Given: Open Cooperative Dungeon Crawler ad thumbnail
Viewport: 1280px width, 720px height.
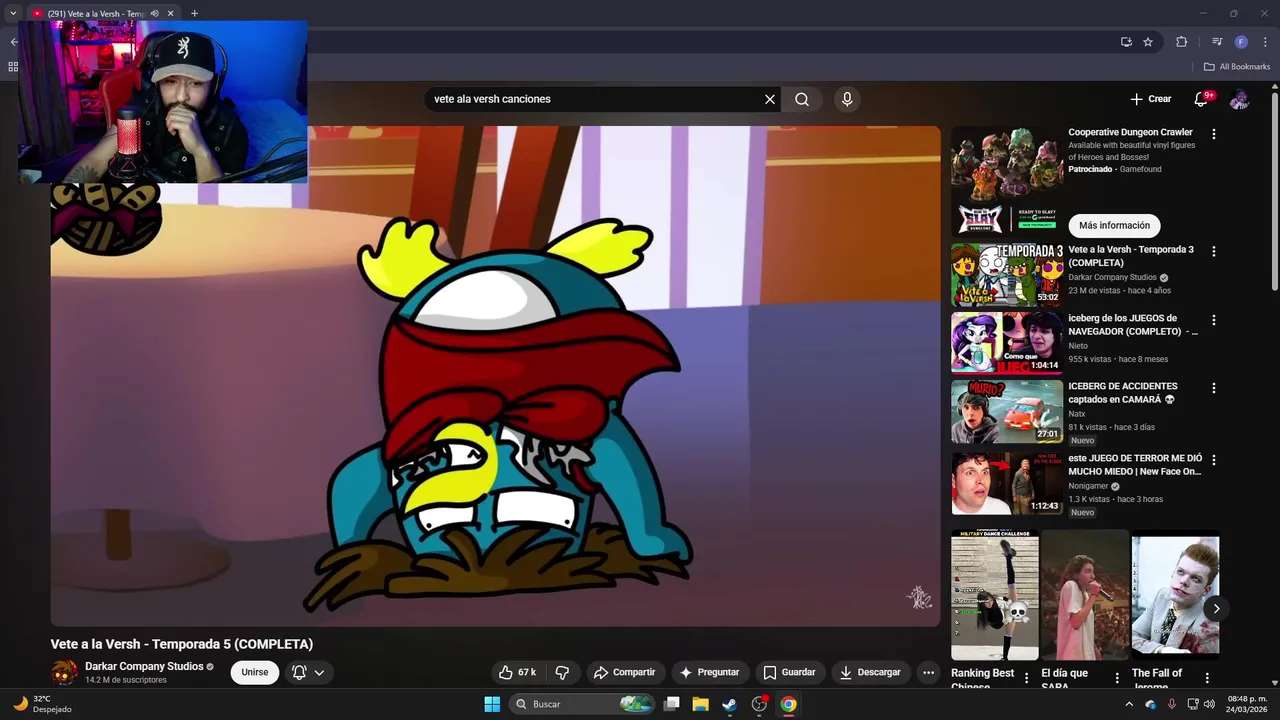Looking at the screenshot, I should click(1007, 181).
